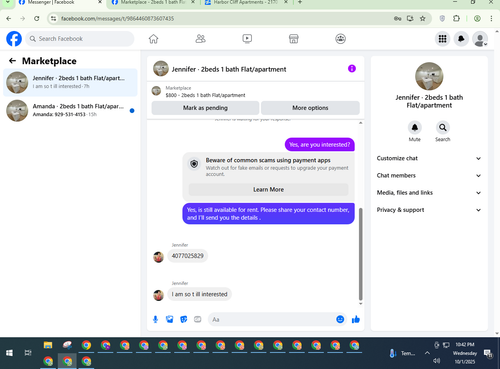This screenshot has width=500, height=369.
Task: Open Chrome's three-dot menu
Action: 491,19
